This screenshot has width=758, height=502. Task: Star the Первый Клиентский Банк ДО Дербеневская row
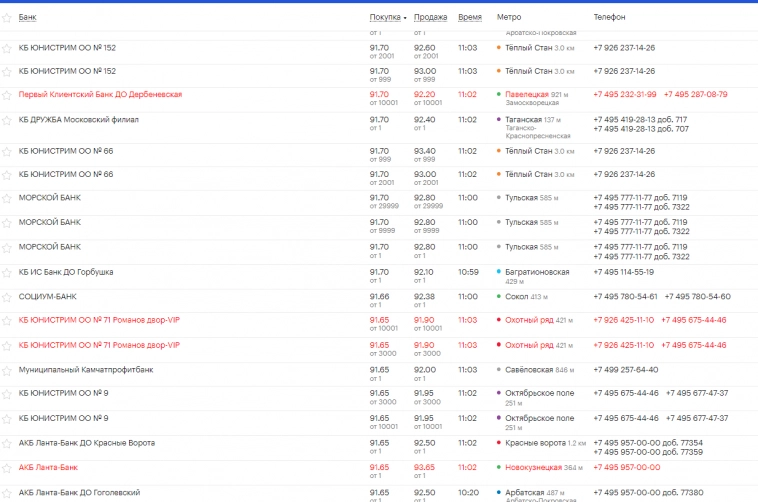[7, 95]
